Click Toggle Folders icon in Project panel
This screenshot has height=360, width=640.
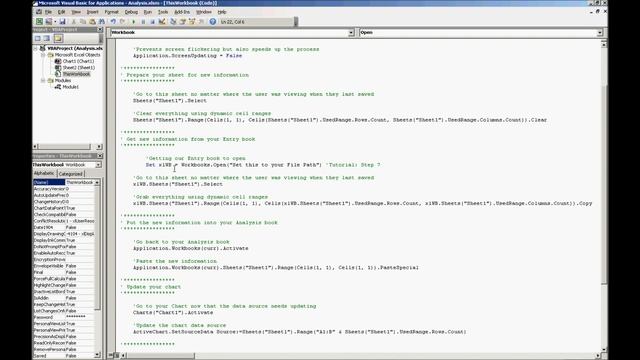58,38
